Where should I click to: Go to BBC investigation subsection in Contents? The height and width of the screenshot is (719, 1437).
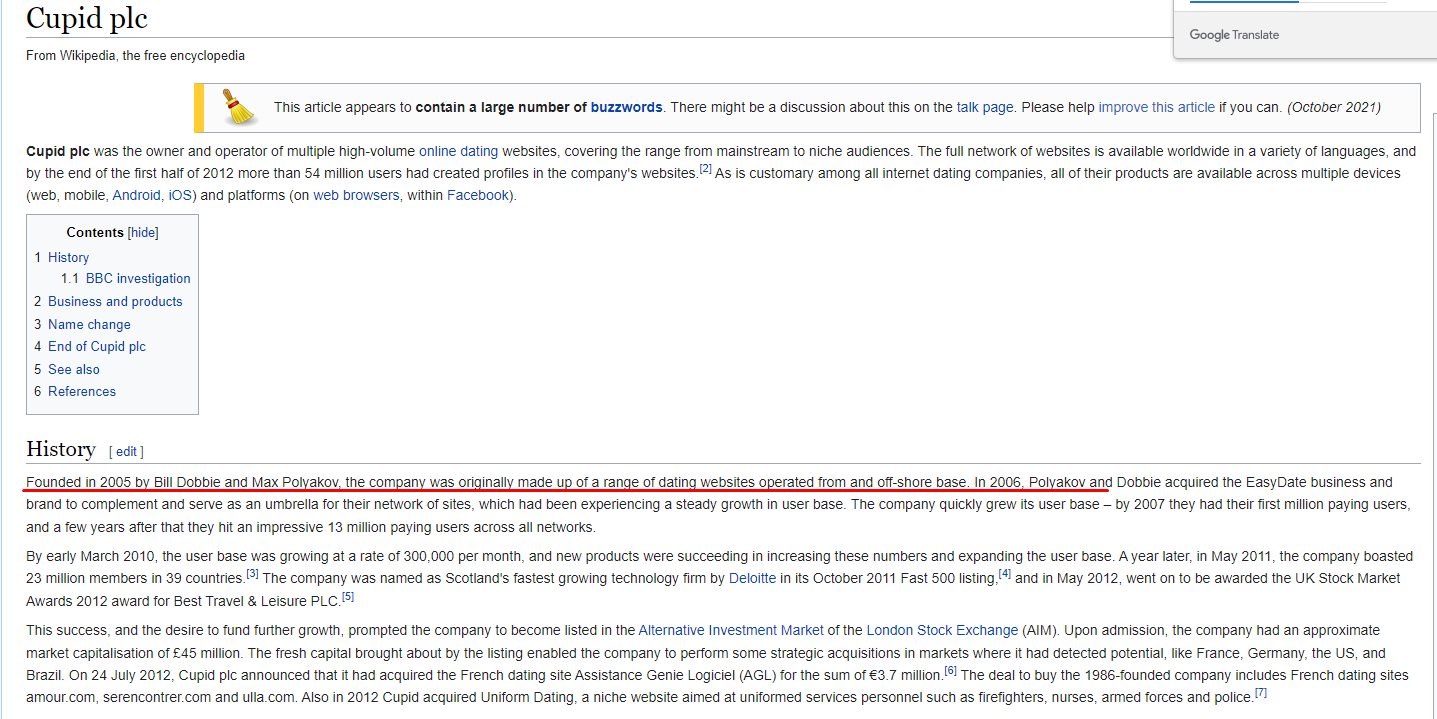coord(137,279)
